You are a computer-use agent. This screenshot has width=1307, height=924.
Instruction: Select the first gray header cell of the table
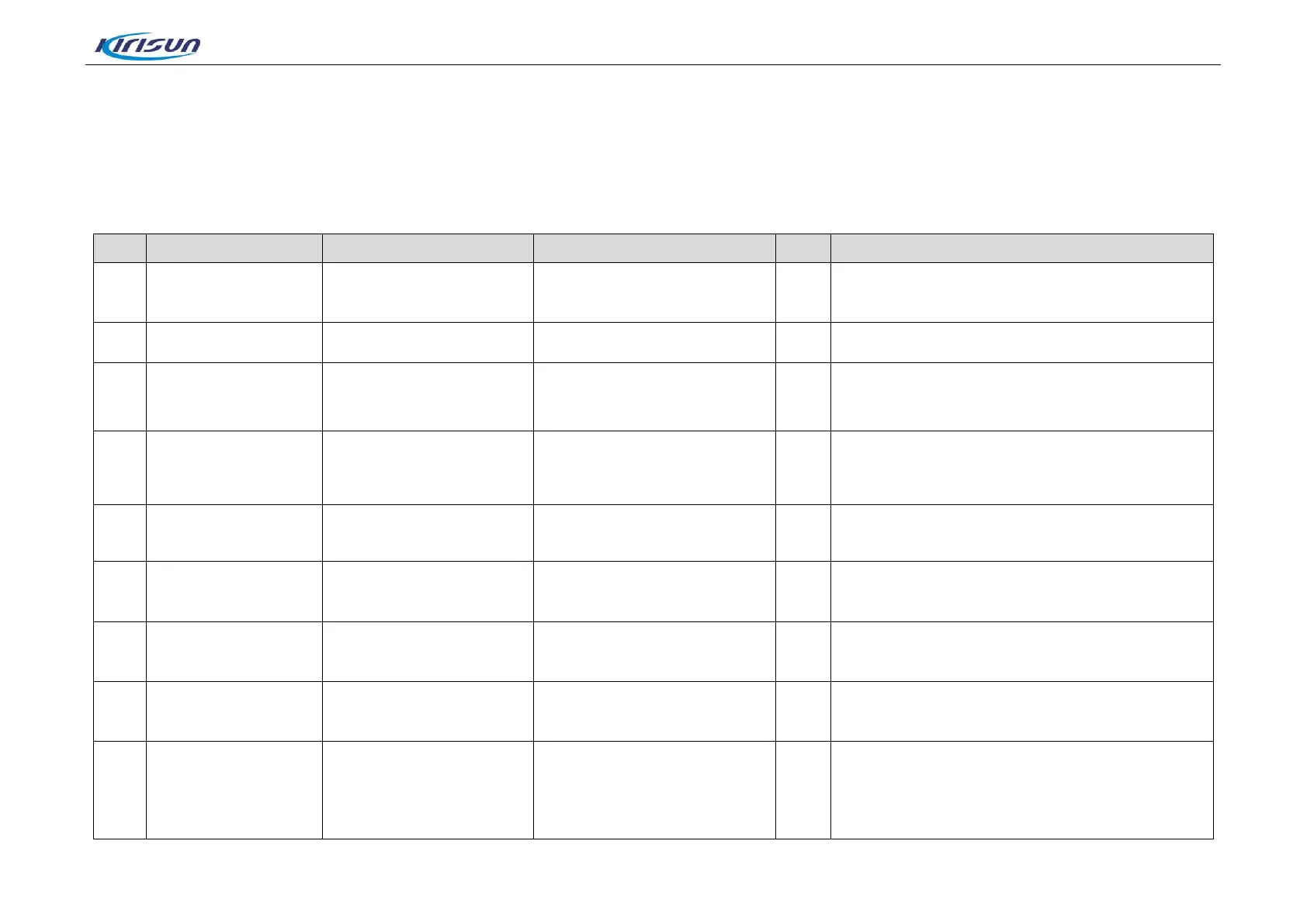click(x=120, y=248)
